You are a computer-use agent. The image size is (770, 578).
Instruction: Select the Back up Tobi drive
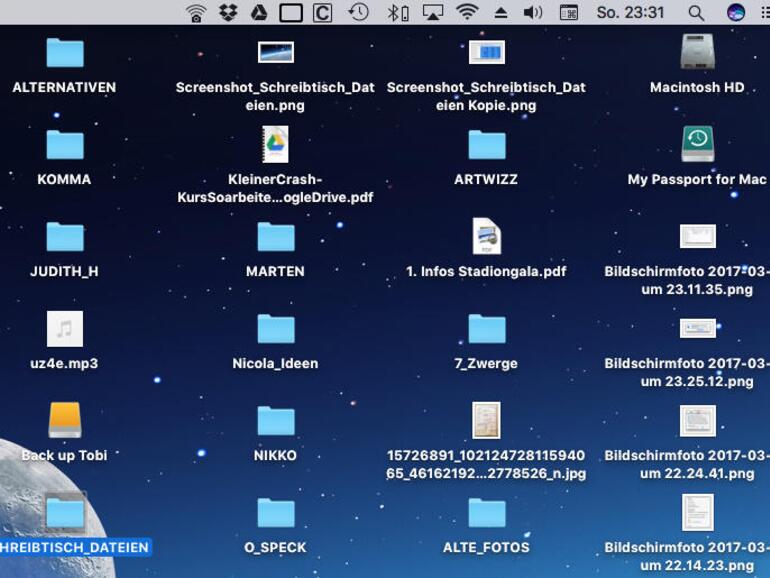pos(65,420)
